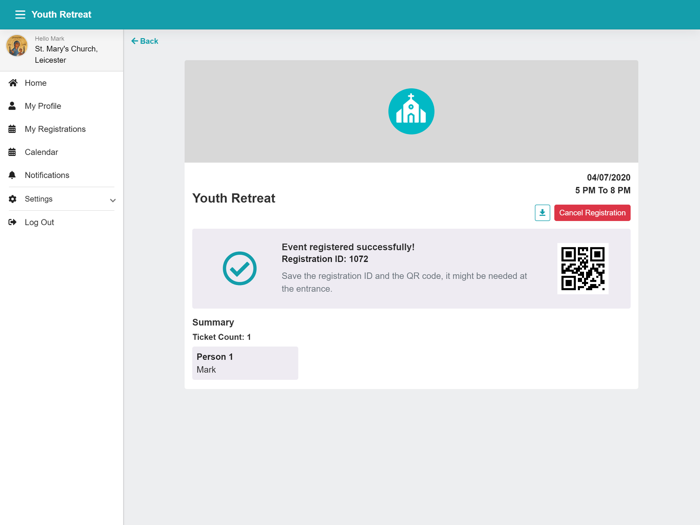The width and height of the screenshot is (700, 525).
Task: Go to Home in sidebar
Action: (x=36, y=83)
